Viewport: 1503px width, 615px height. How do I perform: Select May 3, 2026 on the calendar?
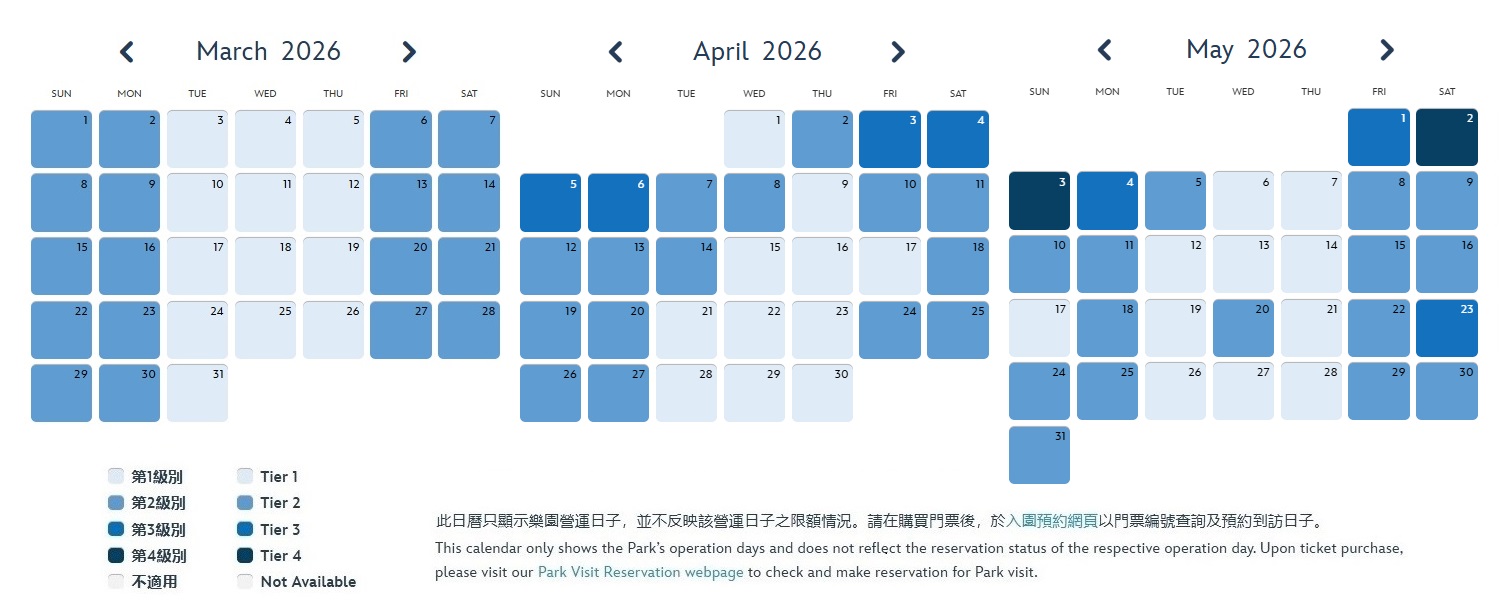point(1039,201)
